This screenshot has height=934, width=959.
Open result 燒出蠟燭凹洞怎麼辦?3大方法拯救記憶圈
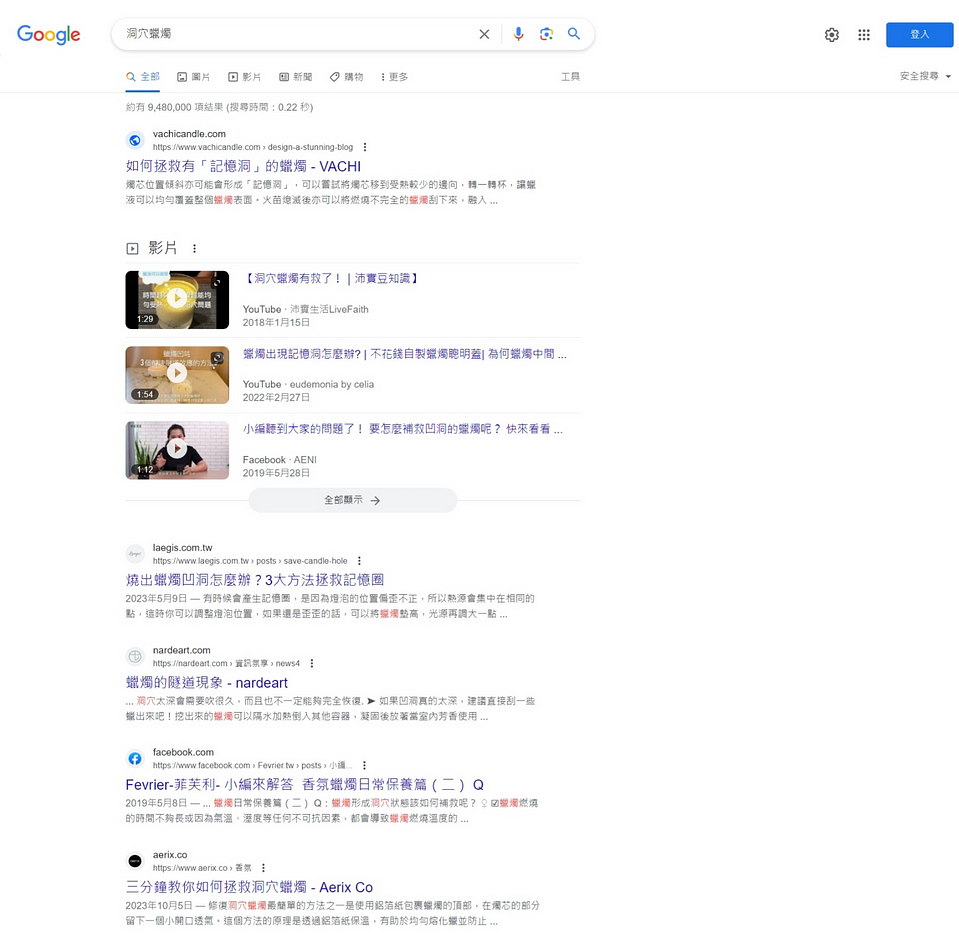point(254,580)
